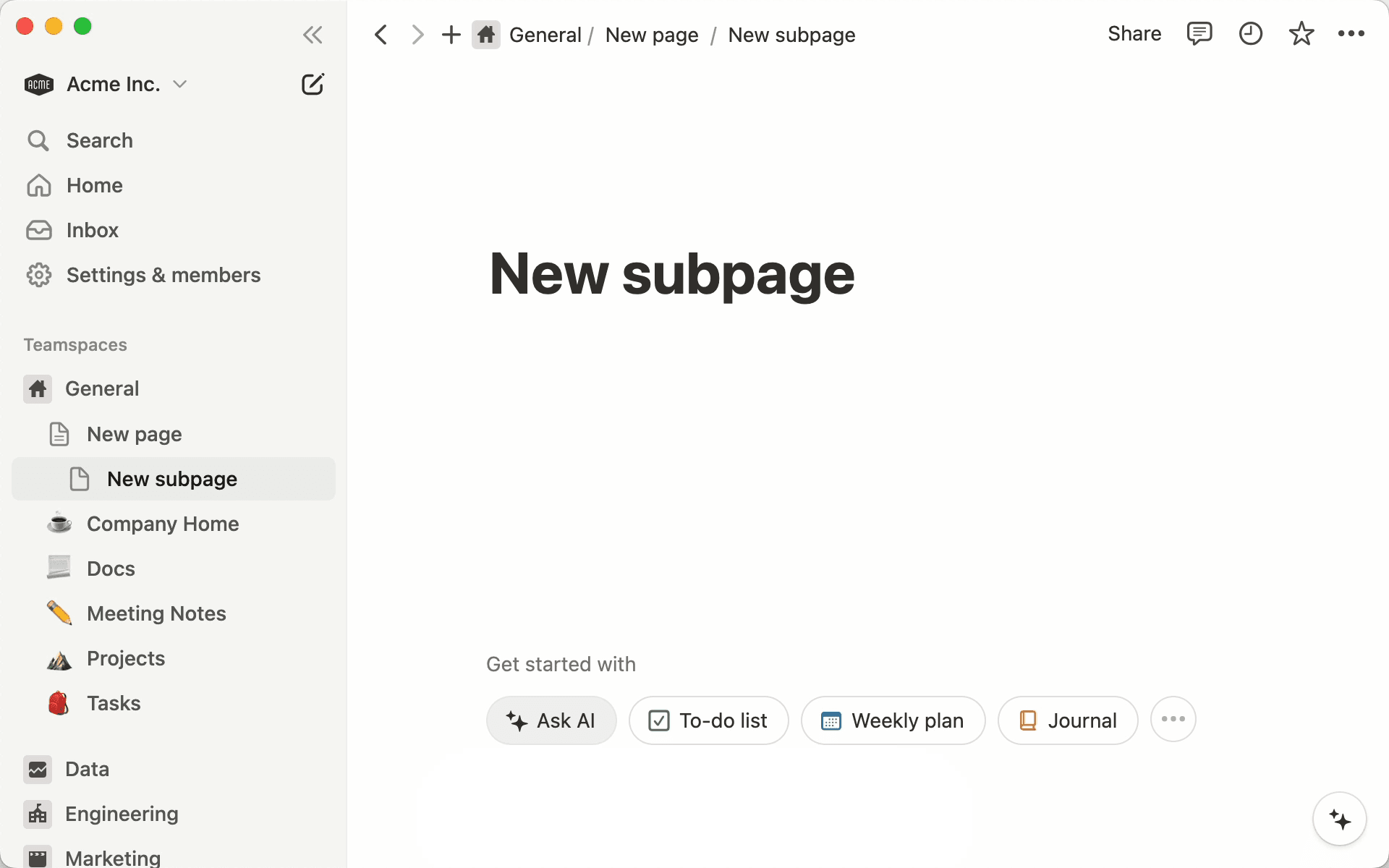Click the General house icon in breadcrumb

486,35
